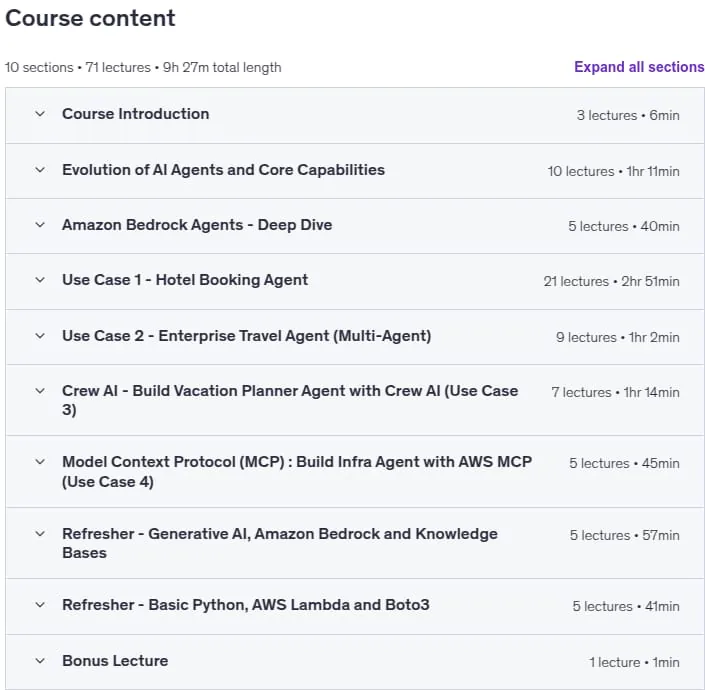Select Amazon Bedrock Agents - Deep Dive title
Viewport: 705px width, 690px height.
(x=197, y=225)
